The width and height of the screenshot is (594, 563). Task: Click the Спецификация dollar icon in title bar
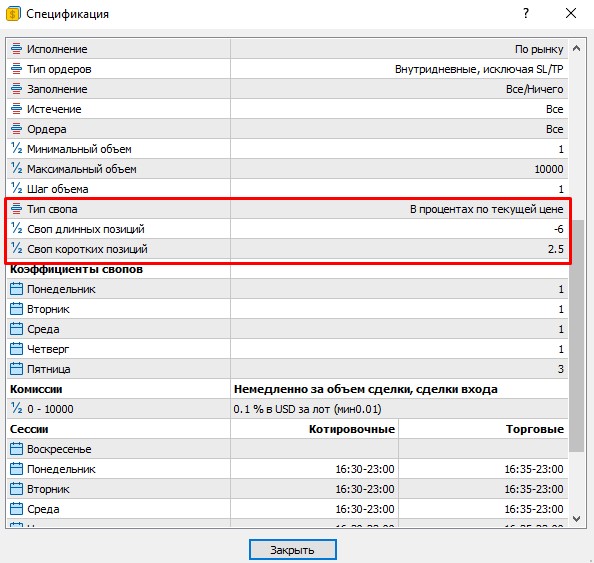(x=13, y=14)
